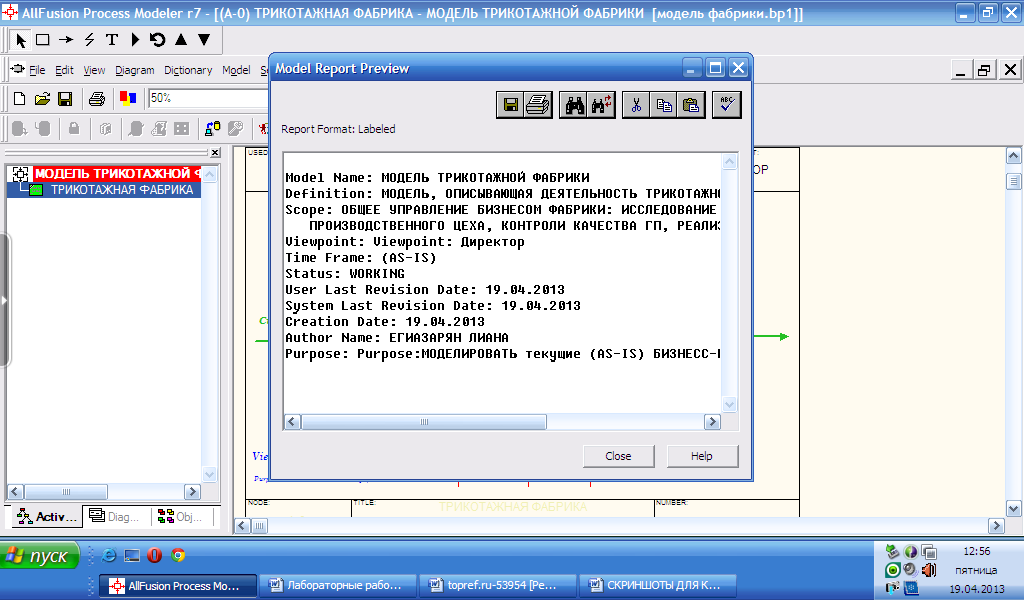1024x600 pixels.
Task: Switch to СКРИНШОТЫ ДЛЯ К… taskbar window
Action: (x=659, y=586)
